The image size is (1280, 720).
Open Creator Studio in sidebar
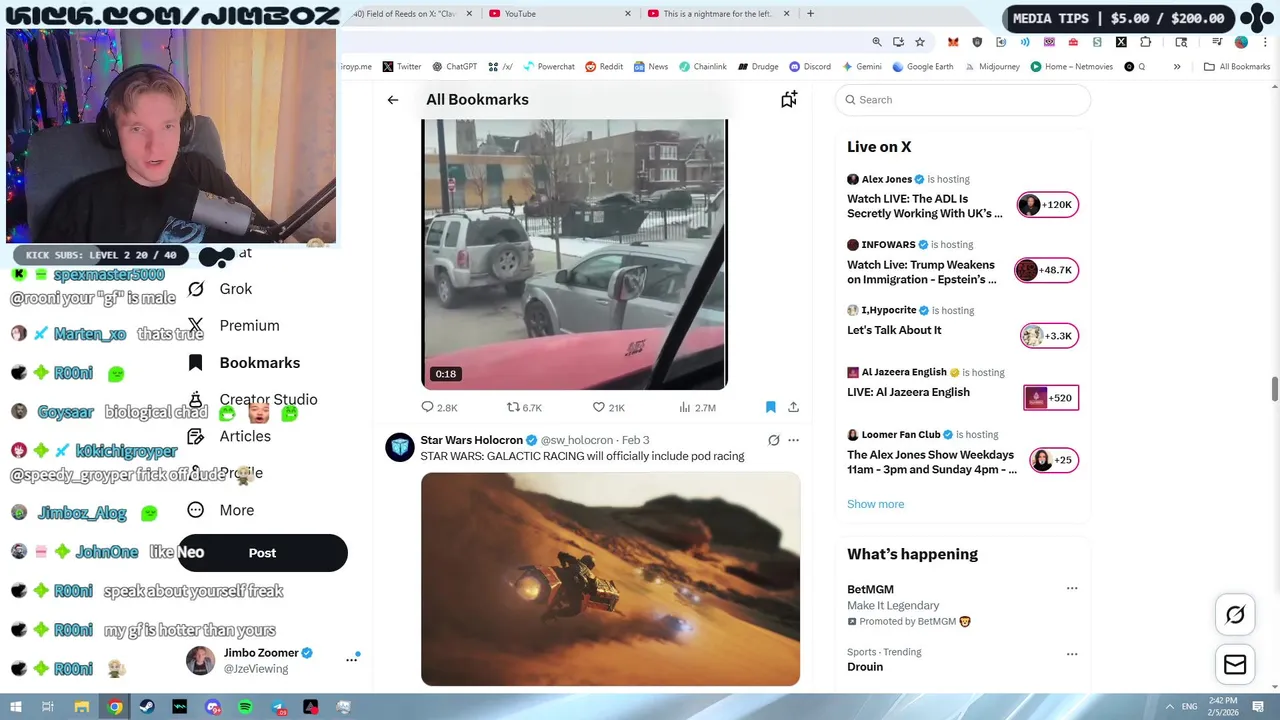point(253,399)
